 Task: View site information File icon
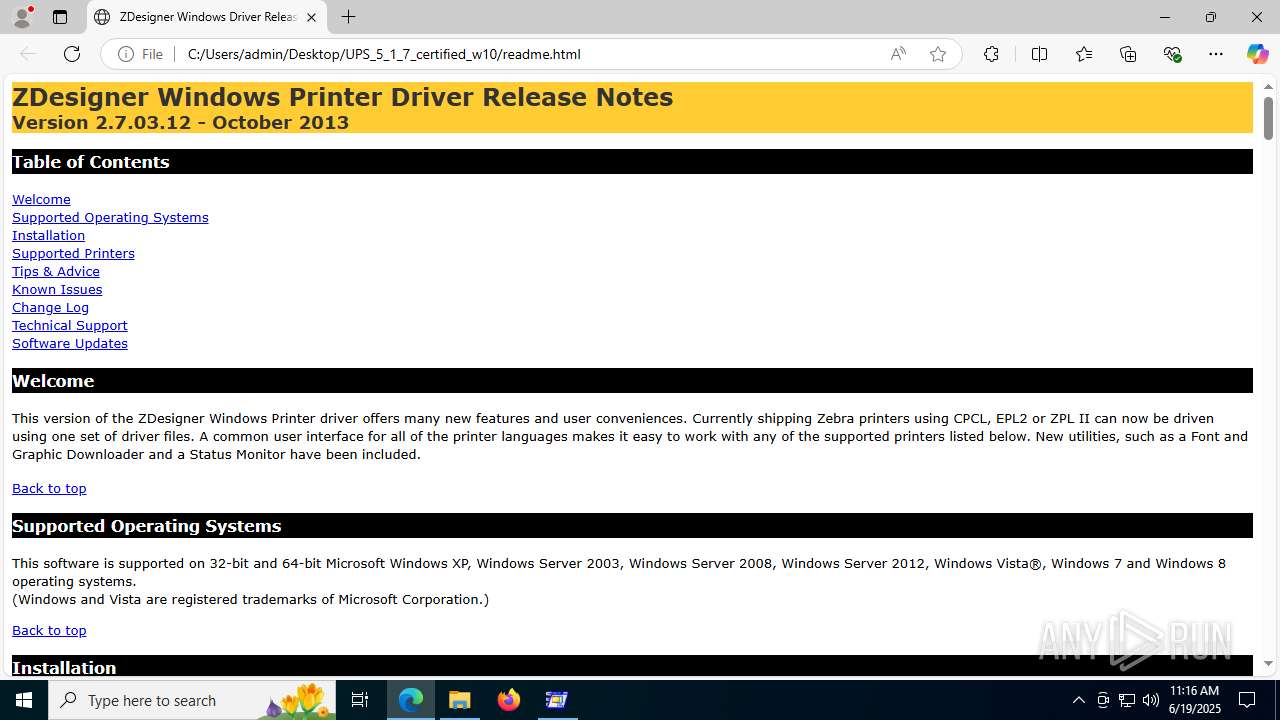(x=140, y=54)
